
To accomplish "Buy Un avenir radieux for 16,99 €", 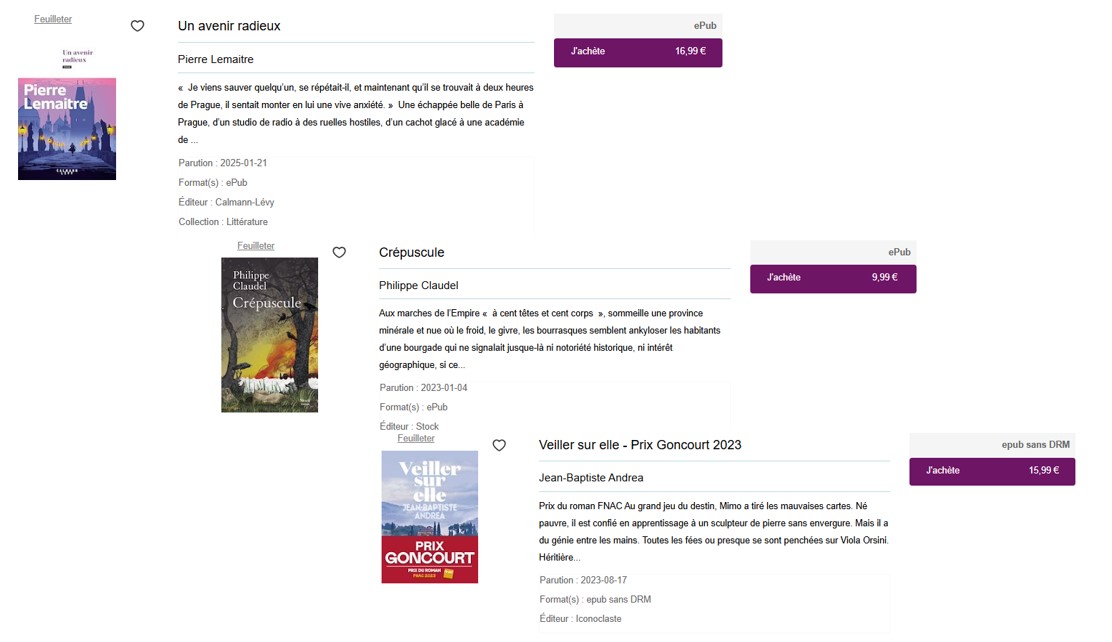I will [638, 52].
